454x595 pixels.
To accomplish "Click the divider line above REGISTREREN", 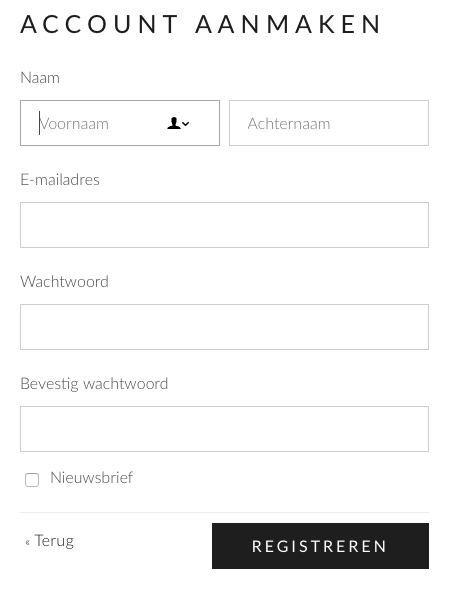I will pyautogui.click(x=224, y=512).
